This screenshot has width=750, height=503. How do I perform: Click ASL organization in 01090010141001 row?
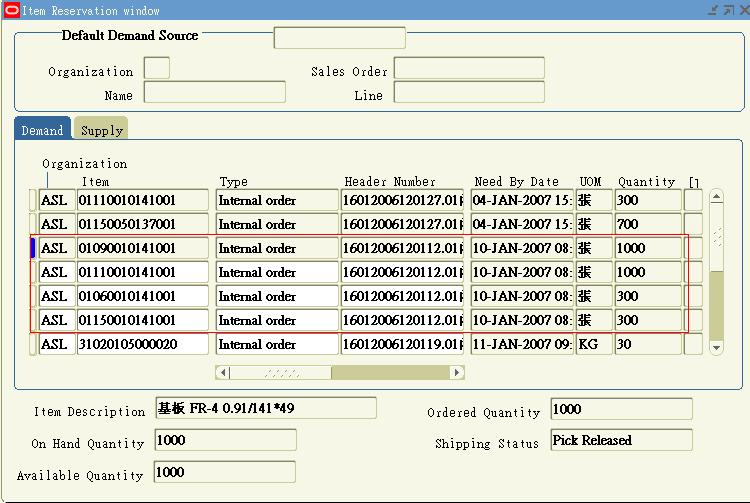pyautogui.click(x=57, y=248)
